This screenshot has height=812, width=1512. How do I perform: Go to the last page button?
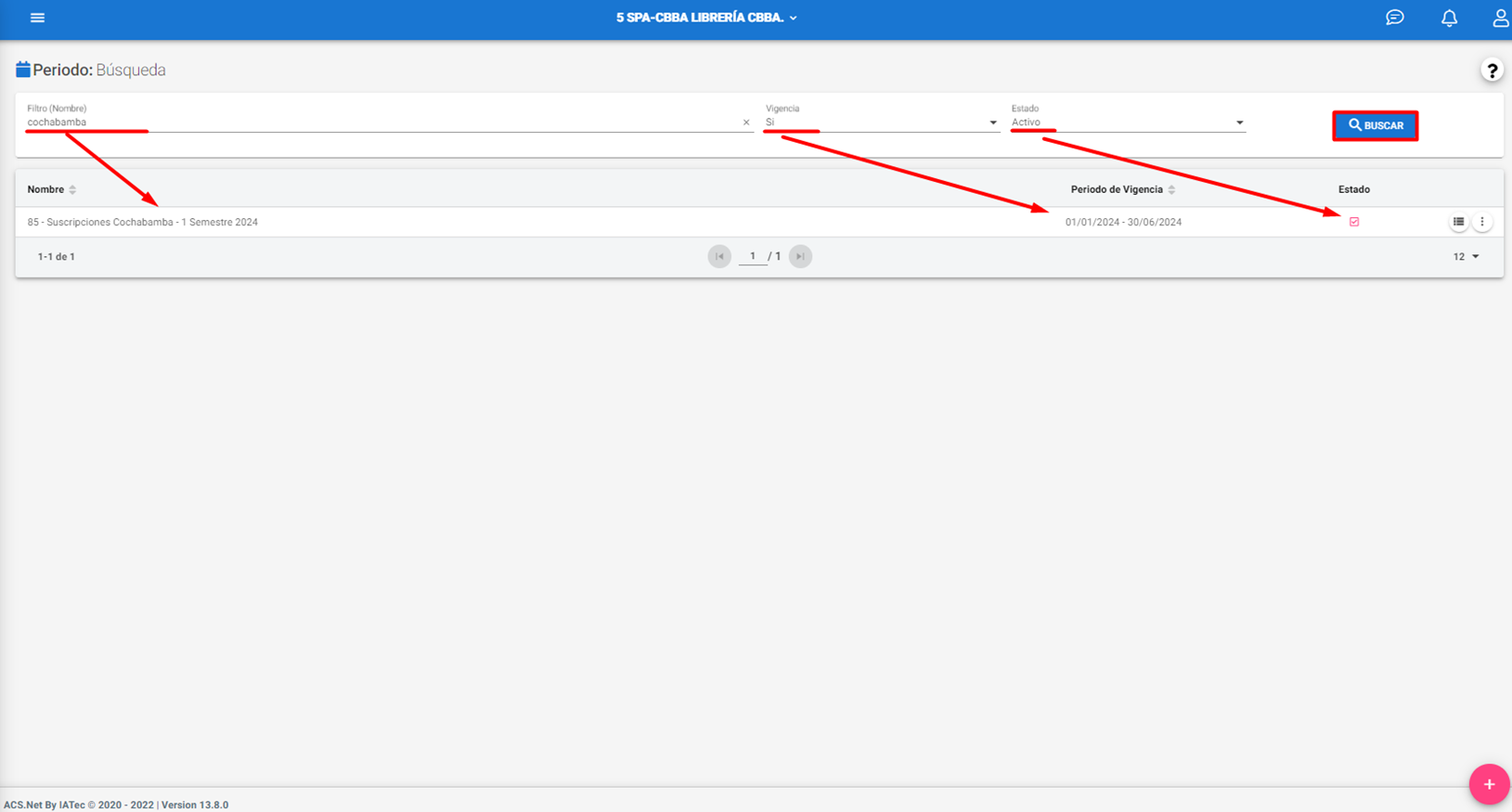(800, 256)
